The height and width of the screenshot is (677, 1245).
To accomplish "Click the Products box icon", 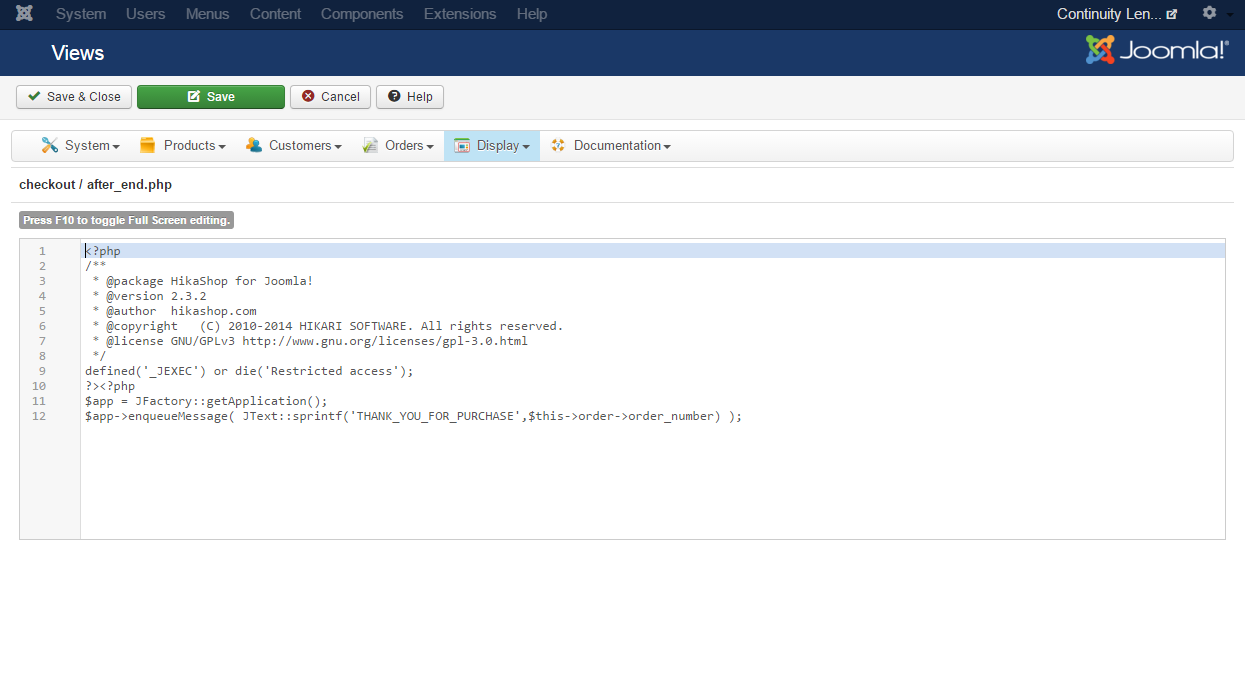I will (x=148, y=145).
